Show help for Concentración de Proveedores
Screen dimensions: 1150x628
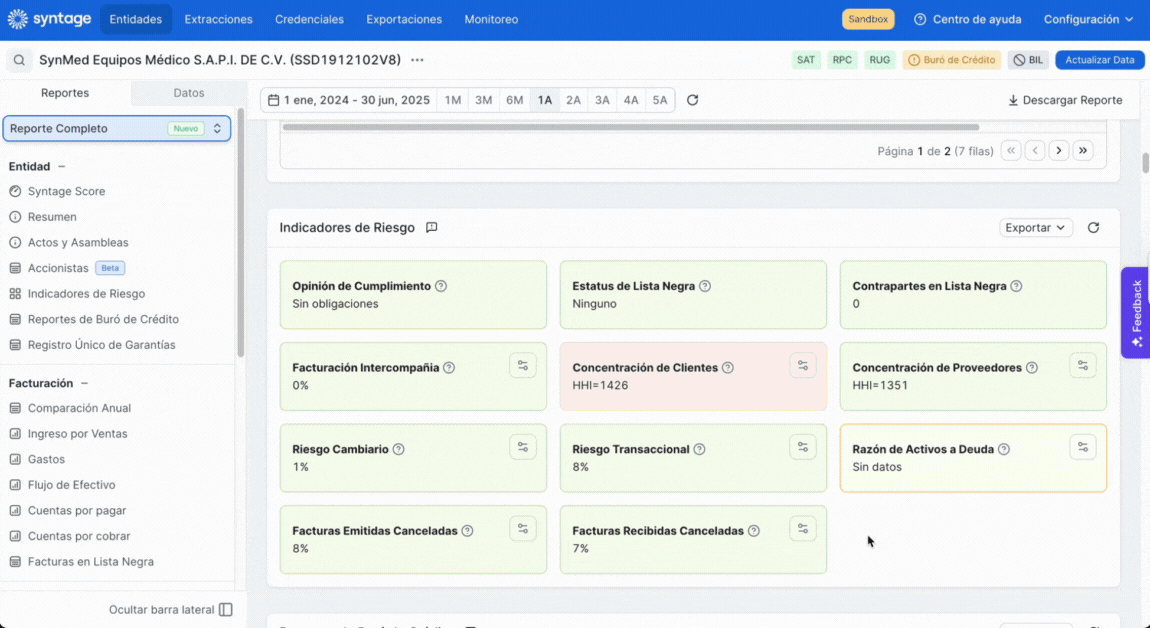[x=1032, y=368]
